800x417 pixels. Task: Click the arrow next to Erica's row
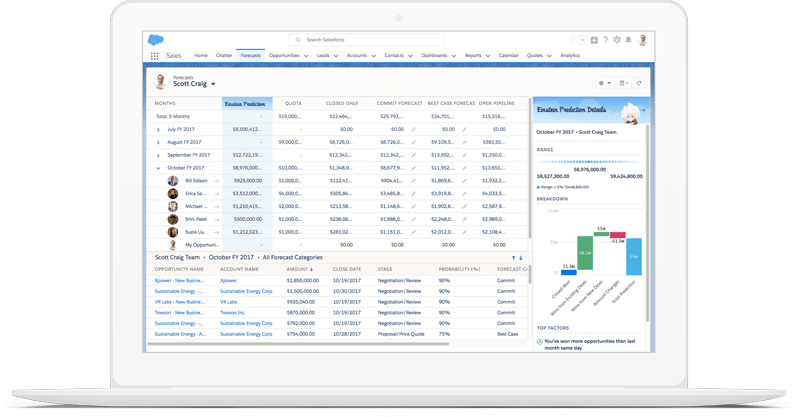tap(215, 193)
